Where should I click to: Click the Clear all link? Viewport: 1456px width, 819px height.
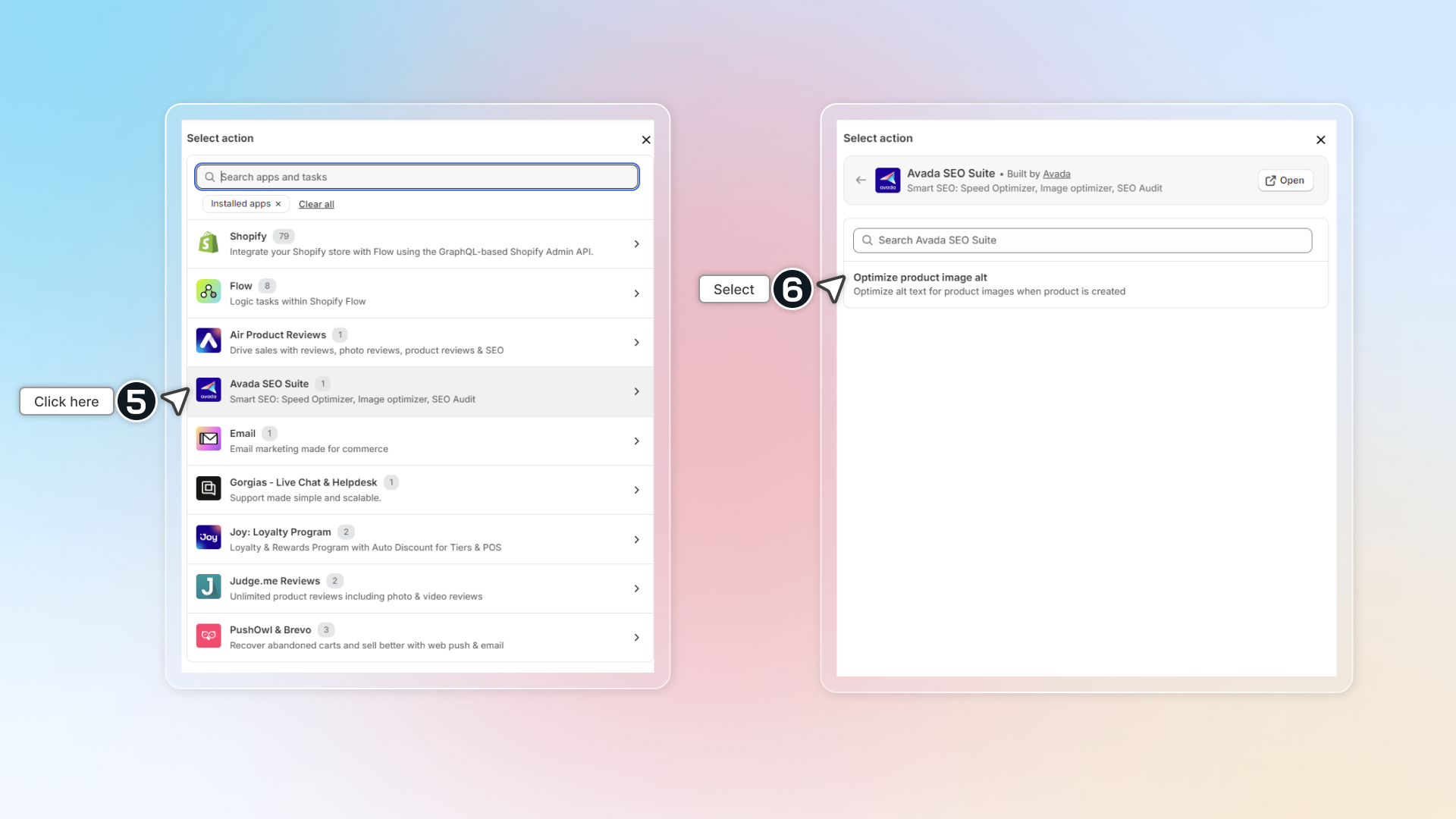tap(316, 205)
